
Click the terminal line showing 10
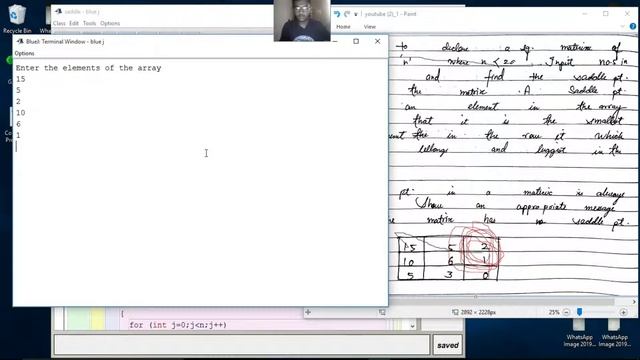pyautogui.click(x=21, y=113)
